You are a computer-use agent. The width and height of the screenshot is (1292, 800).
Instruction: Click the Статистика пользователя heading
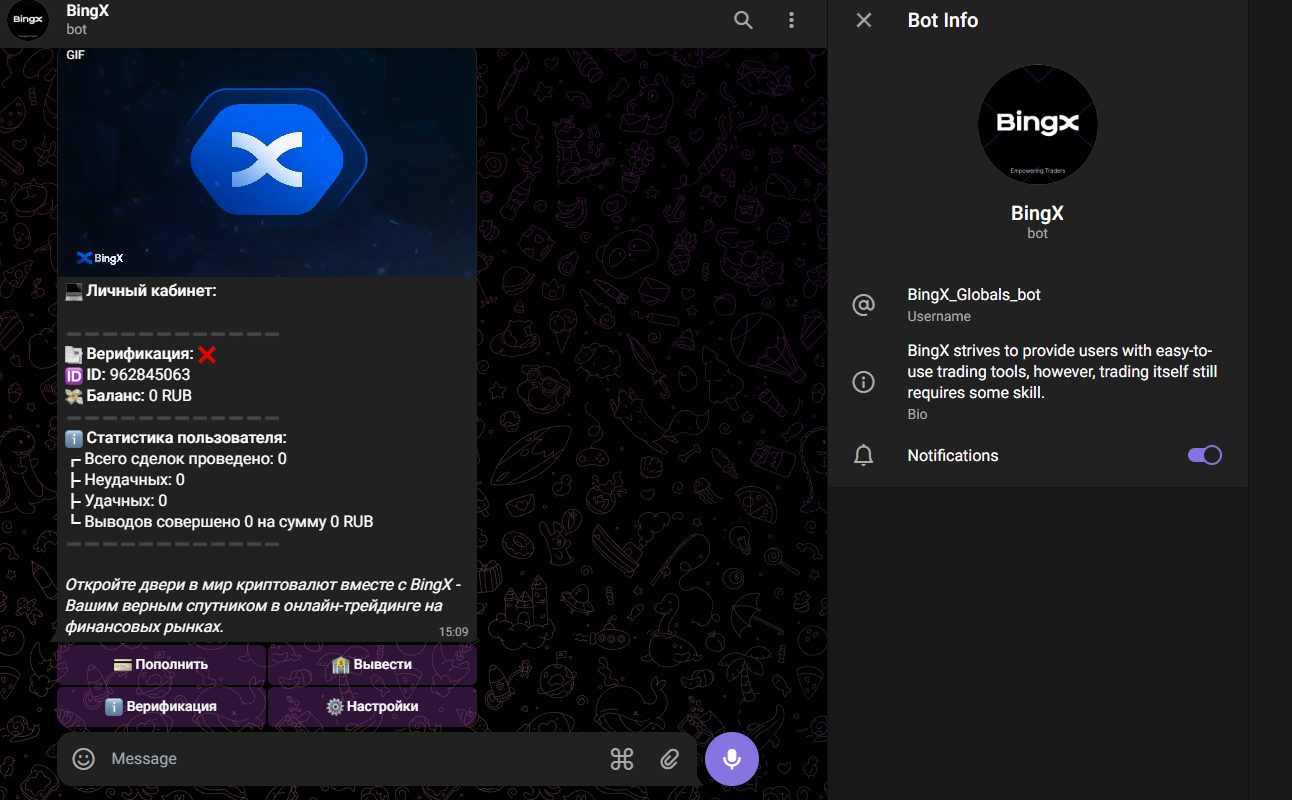coord(175,438)
